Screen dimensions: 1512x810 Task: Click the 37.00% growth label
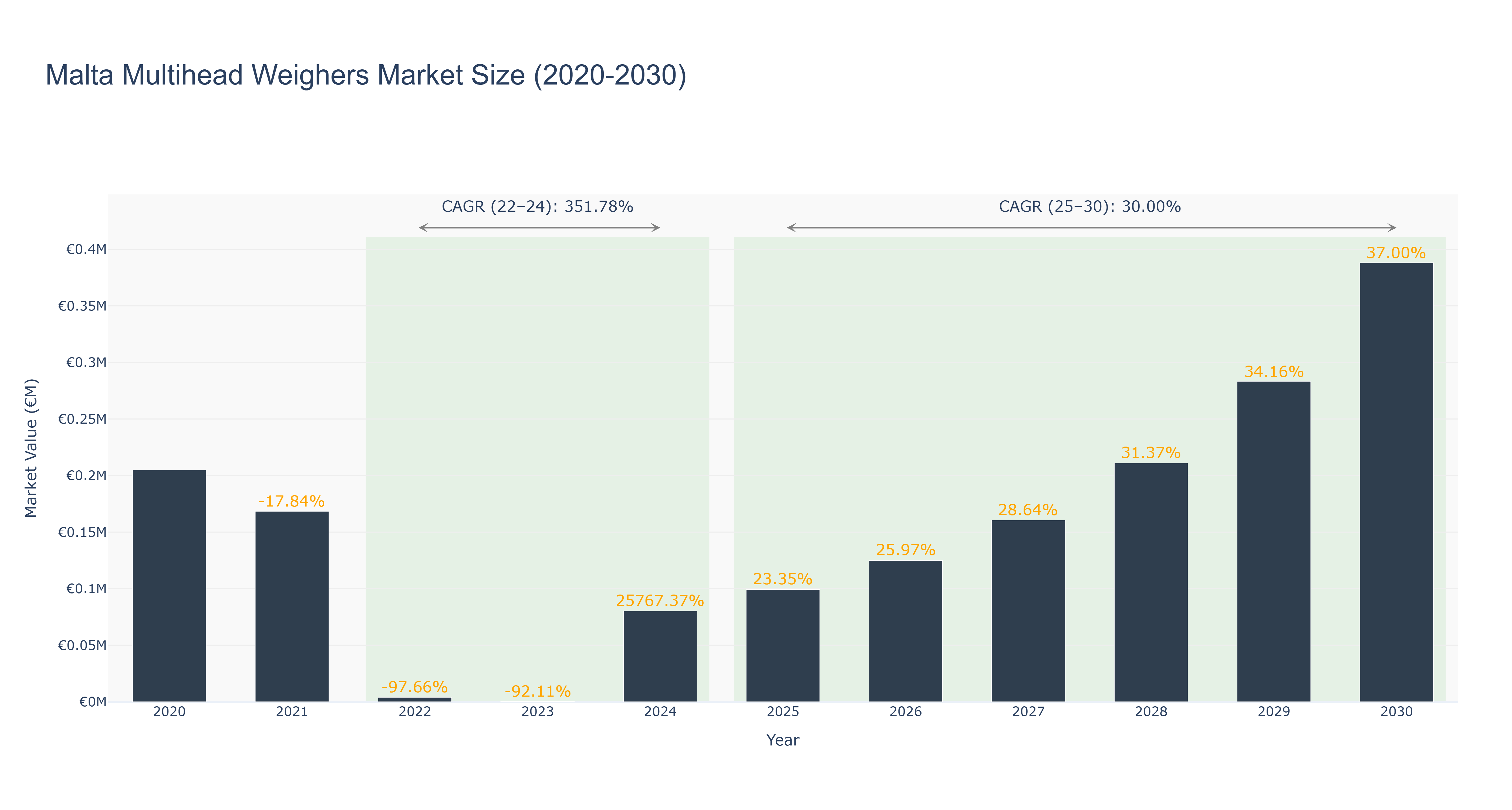pyautogui.click(x=1396, y=253)
